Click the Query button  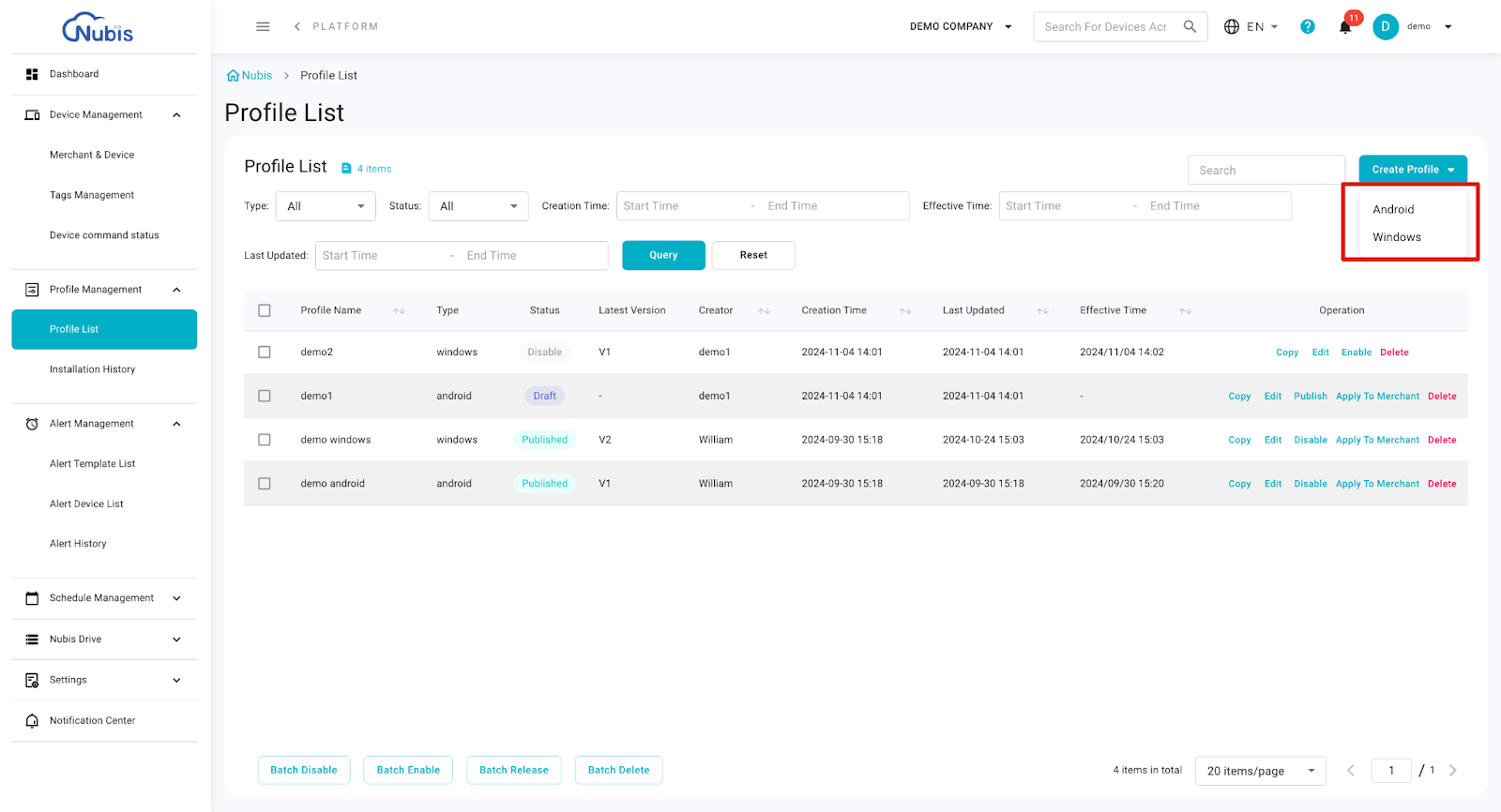point(663,255)
